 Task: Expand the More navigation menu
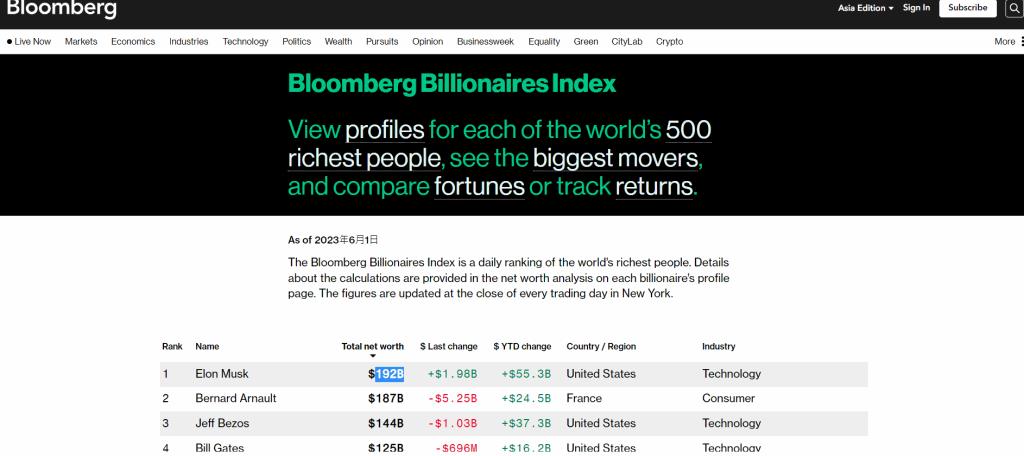pyautogui.click(x=1007, y=42)
